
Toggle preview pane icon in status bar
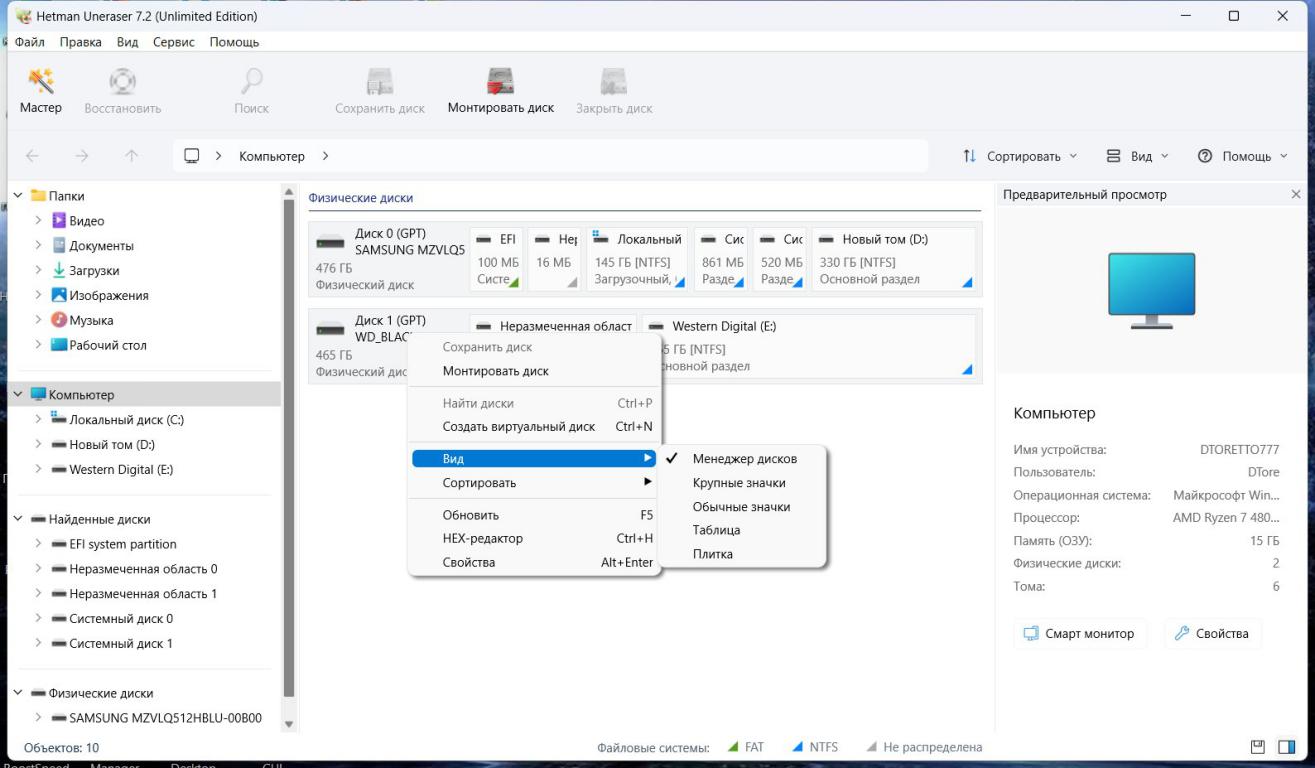coord(1286,747)
